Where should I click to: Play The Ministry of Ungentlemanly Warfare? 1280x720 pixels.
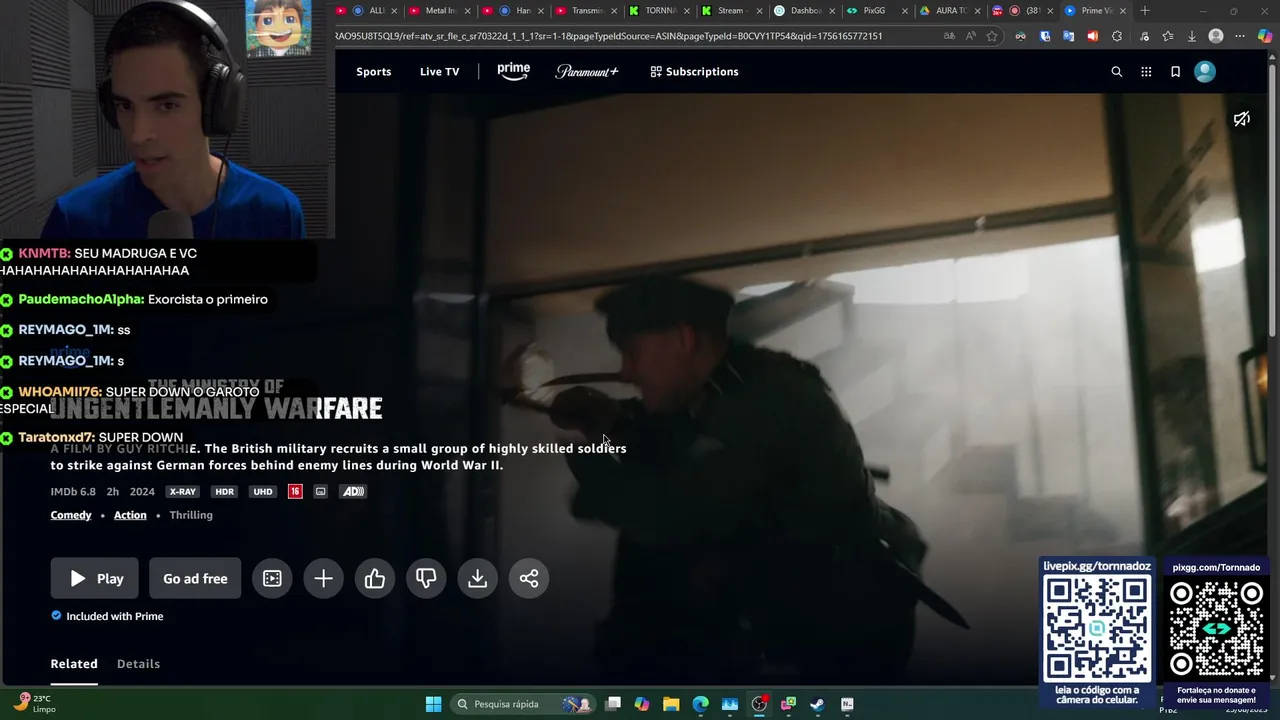coord(95,578)
